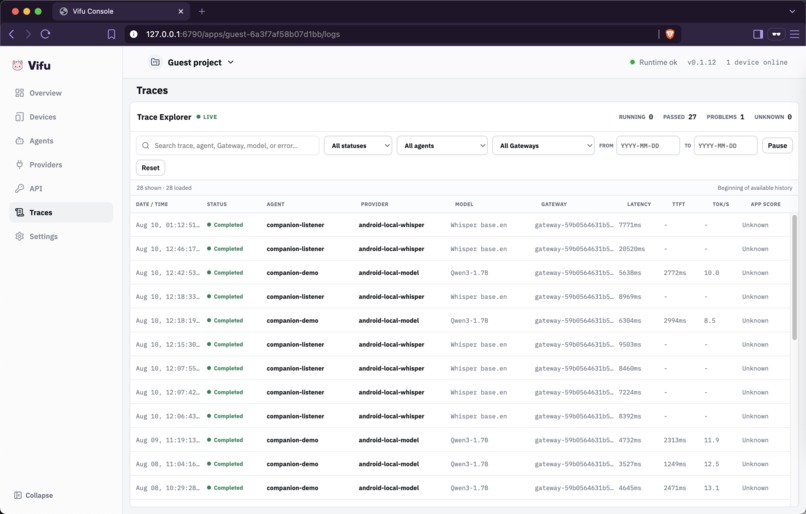The width and height of the screenshot is (806, 514).
Task: Click the FROM date input field
Action: 648,145
